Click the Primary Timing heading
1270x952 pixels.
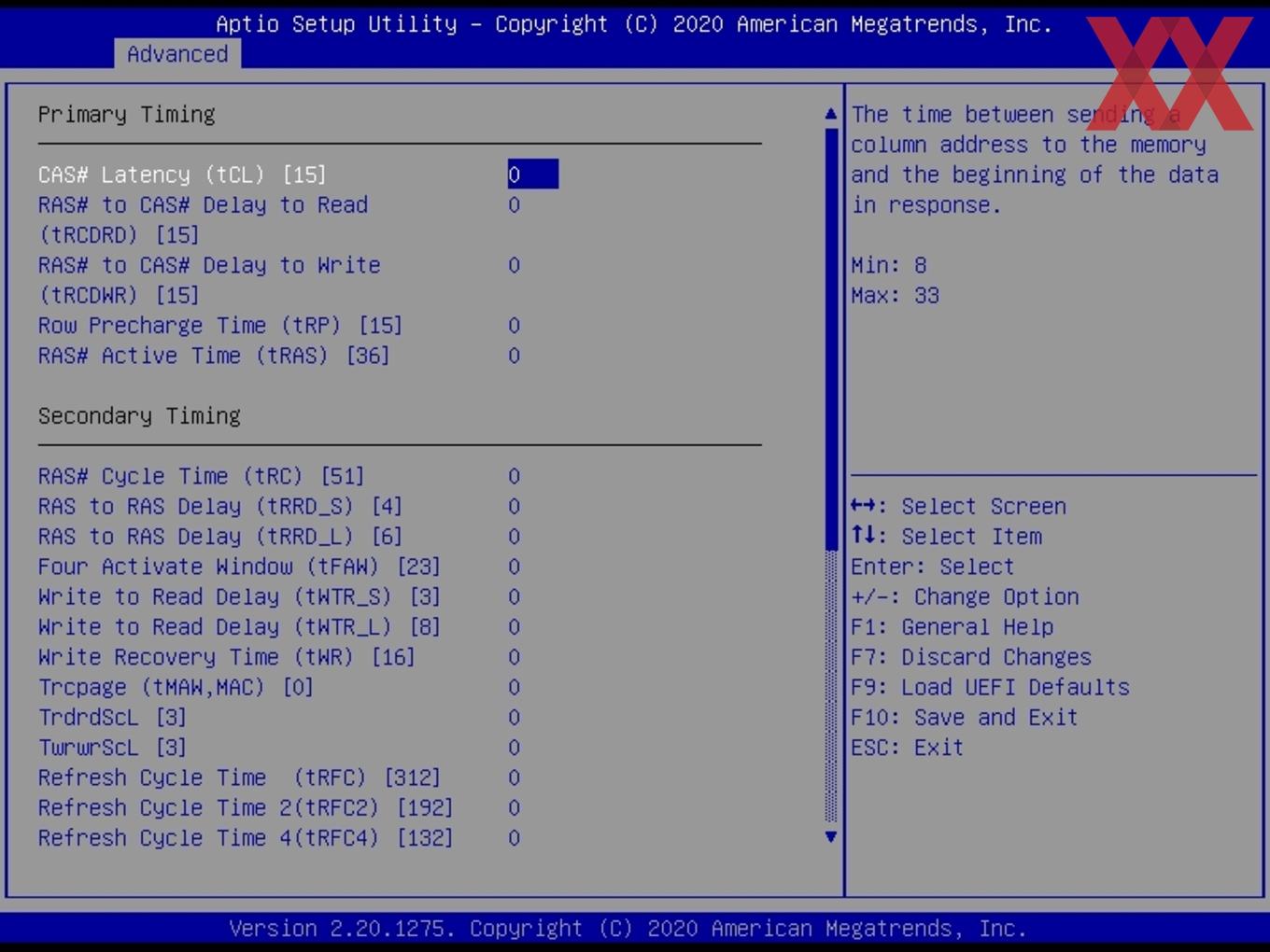click(x=127, y=114)
